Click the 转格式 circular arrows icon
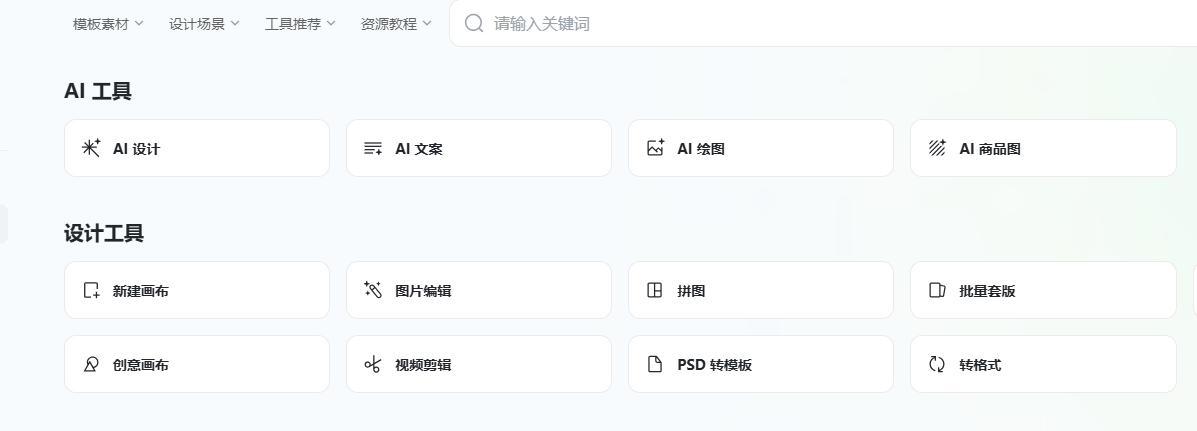The height and width of the screenshot is (431, 1197). [937, 365]
